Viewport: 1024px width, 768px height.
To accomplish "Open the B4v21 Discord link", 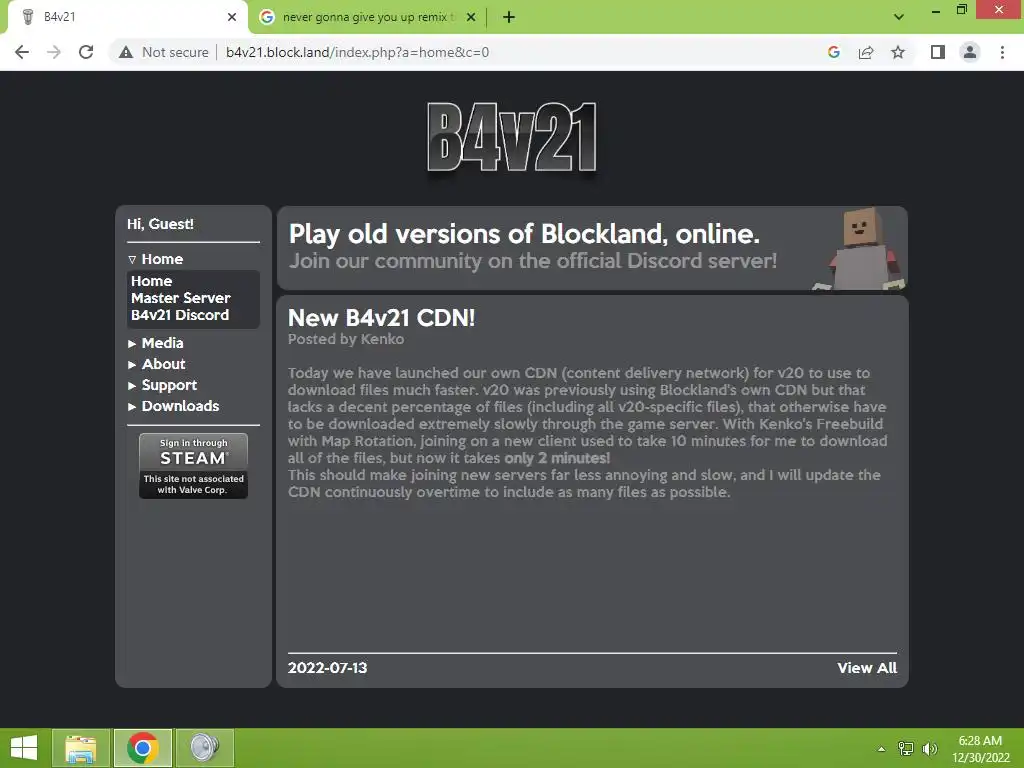I will [x=180, y=315].
